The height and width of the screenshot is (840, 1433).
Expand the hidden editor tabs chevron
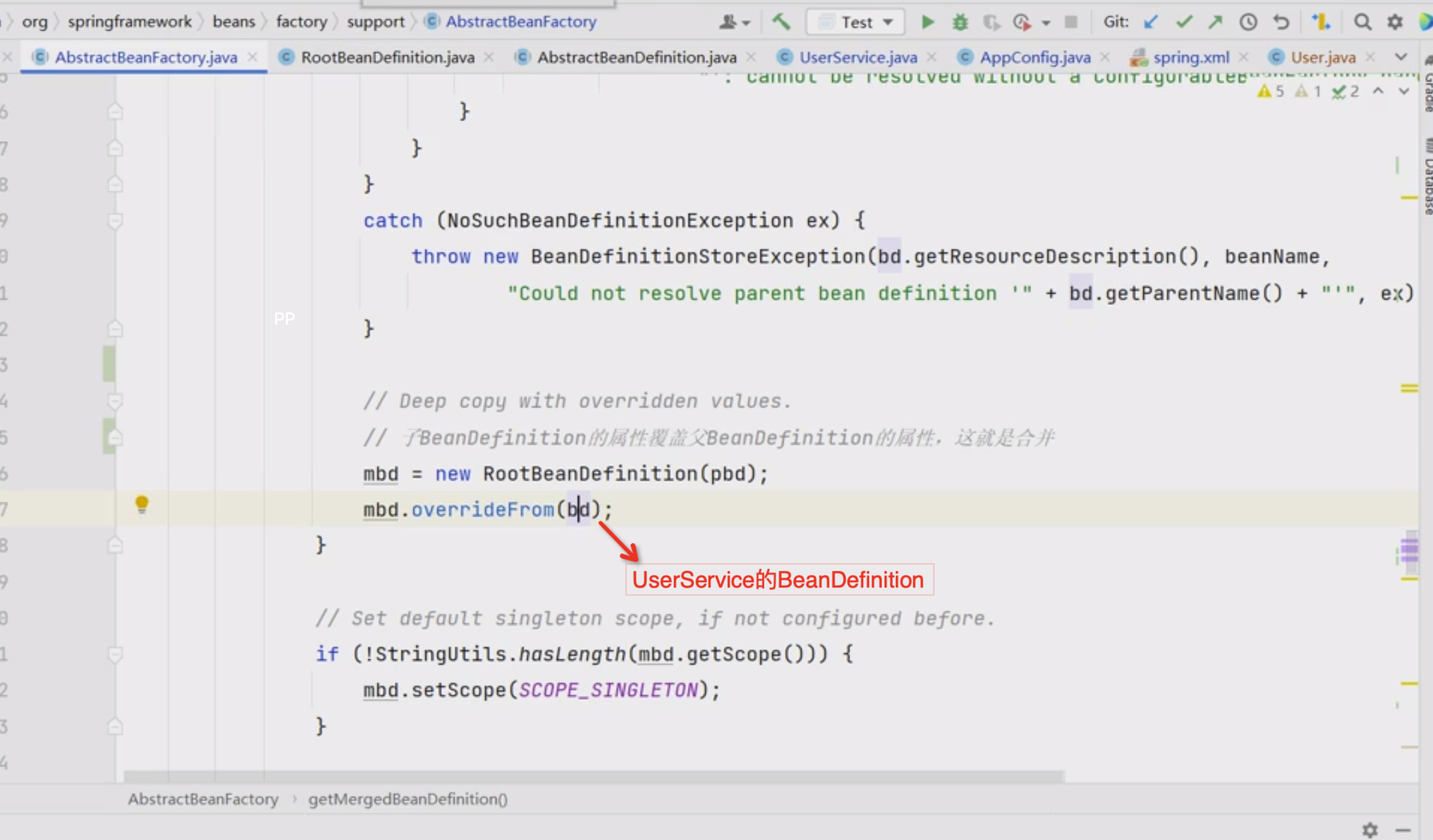click(1401, 57)
